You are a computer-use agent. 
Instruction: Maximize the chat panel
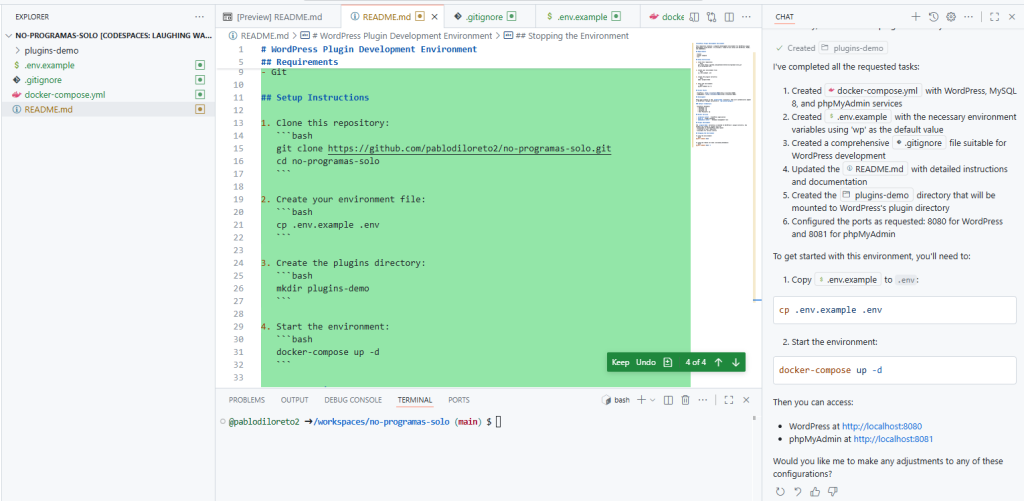994,17
